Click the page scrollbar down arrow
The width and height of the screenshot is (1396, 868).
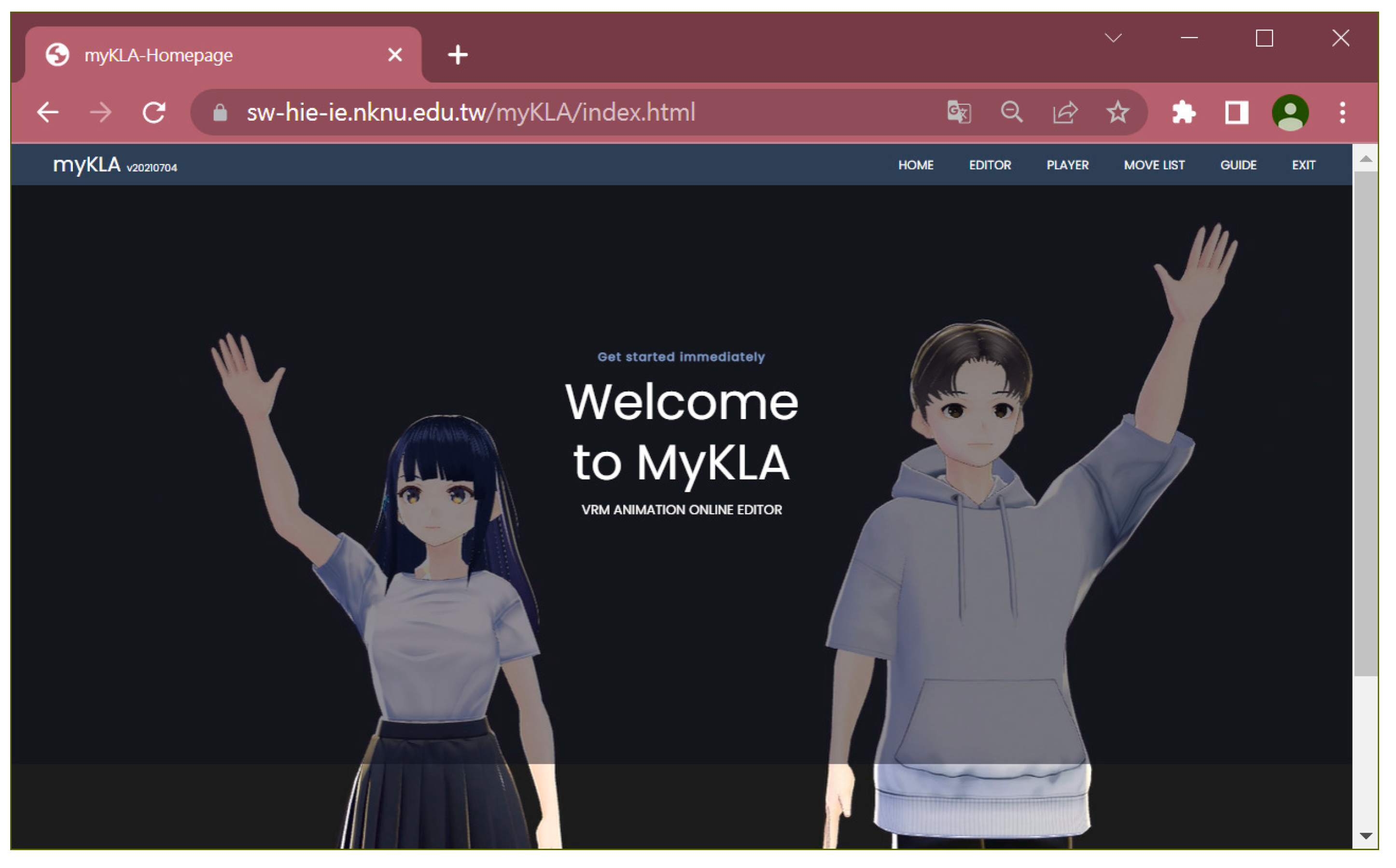coord(1366,836)
